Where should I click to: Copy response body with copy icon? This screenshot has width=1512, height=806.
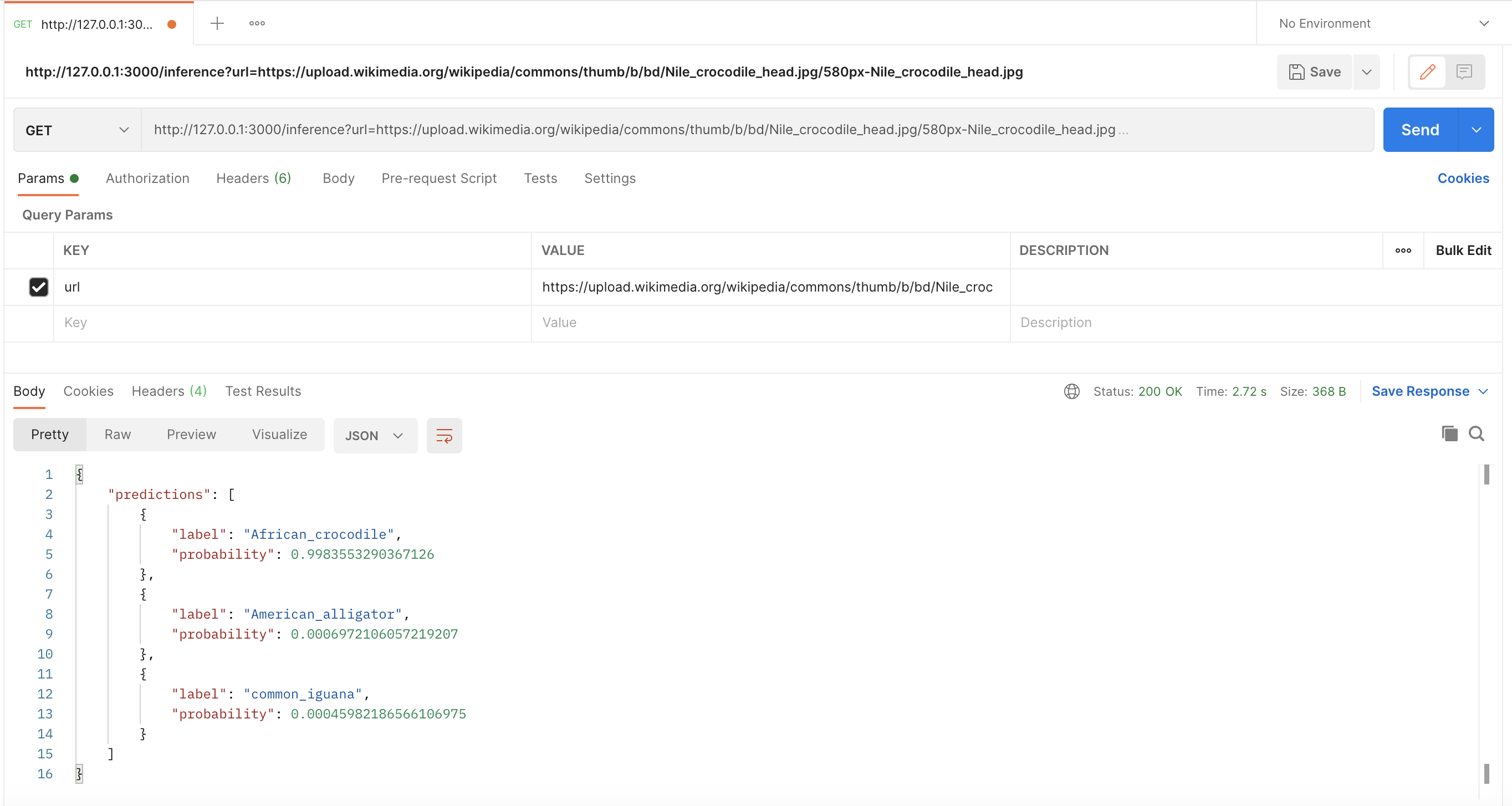1449,434
